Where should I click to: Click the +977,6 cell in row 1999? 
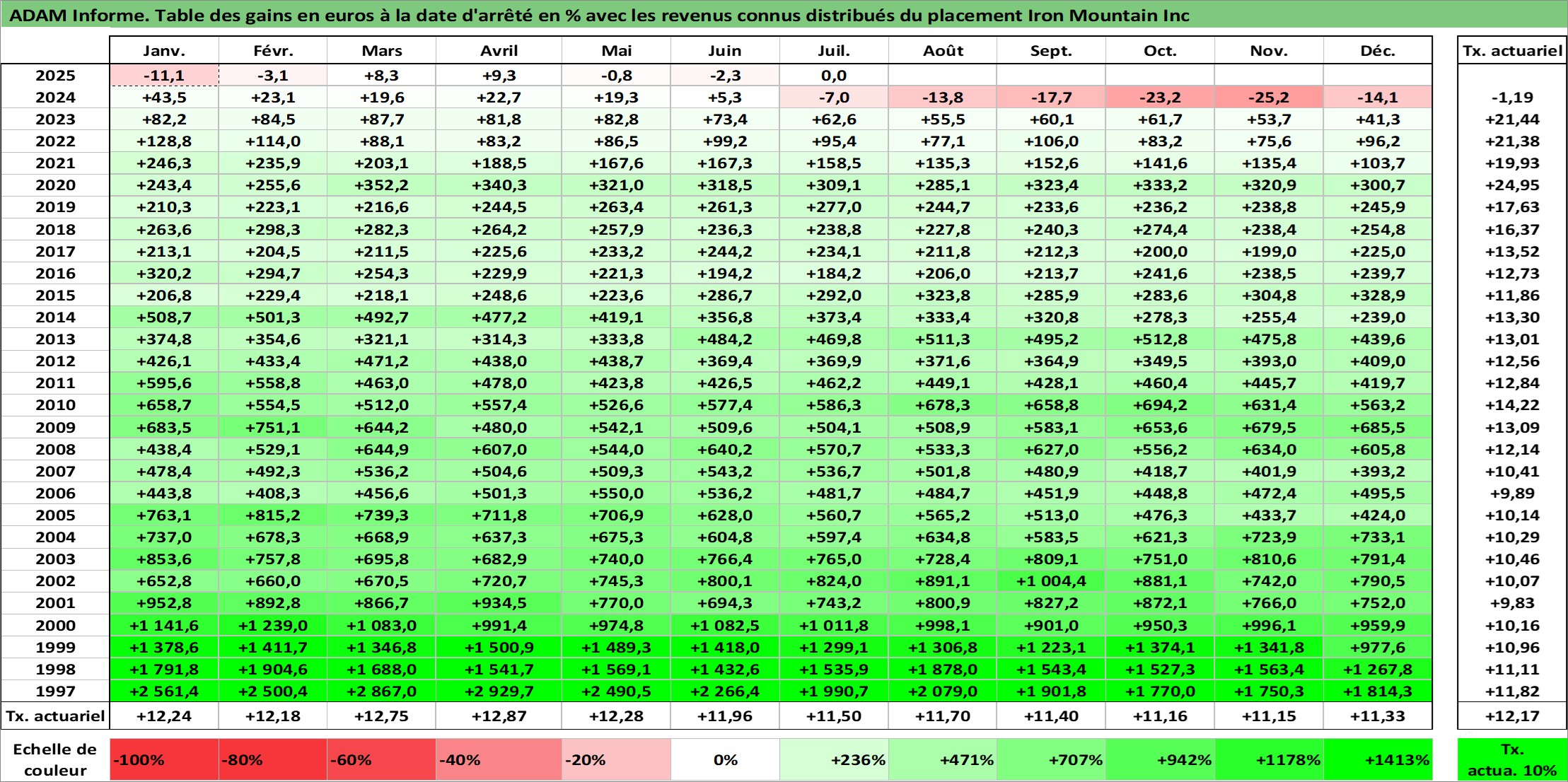tap(1378, 647)
